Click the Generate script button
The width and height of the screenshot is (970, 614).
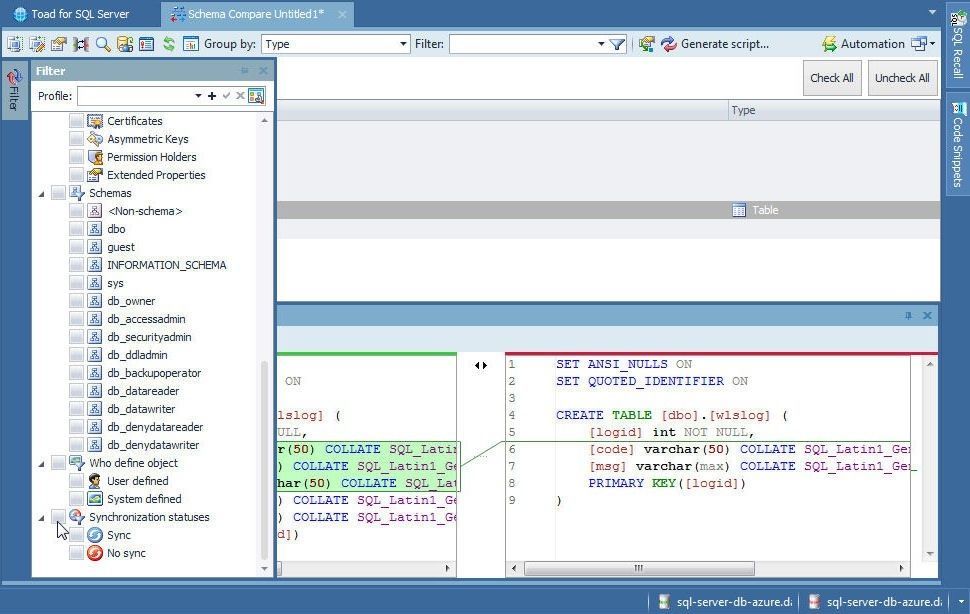point(715,44)
